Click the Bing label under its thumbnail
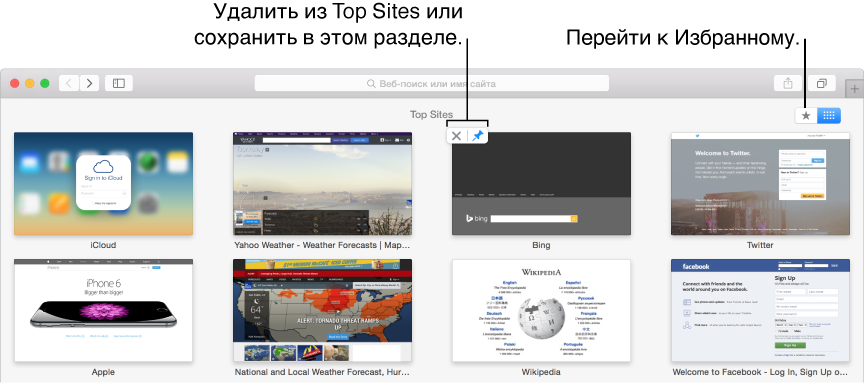Screen dimensions: 866x384 click(541, 245)
